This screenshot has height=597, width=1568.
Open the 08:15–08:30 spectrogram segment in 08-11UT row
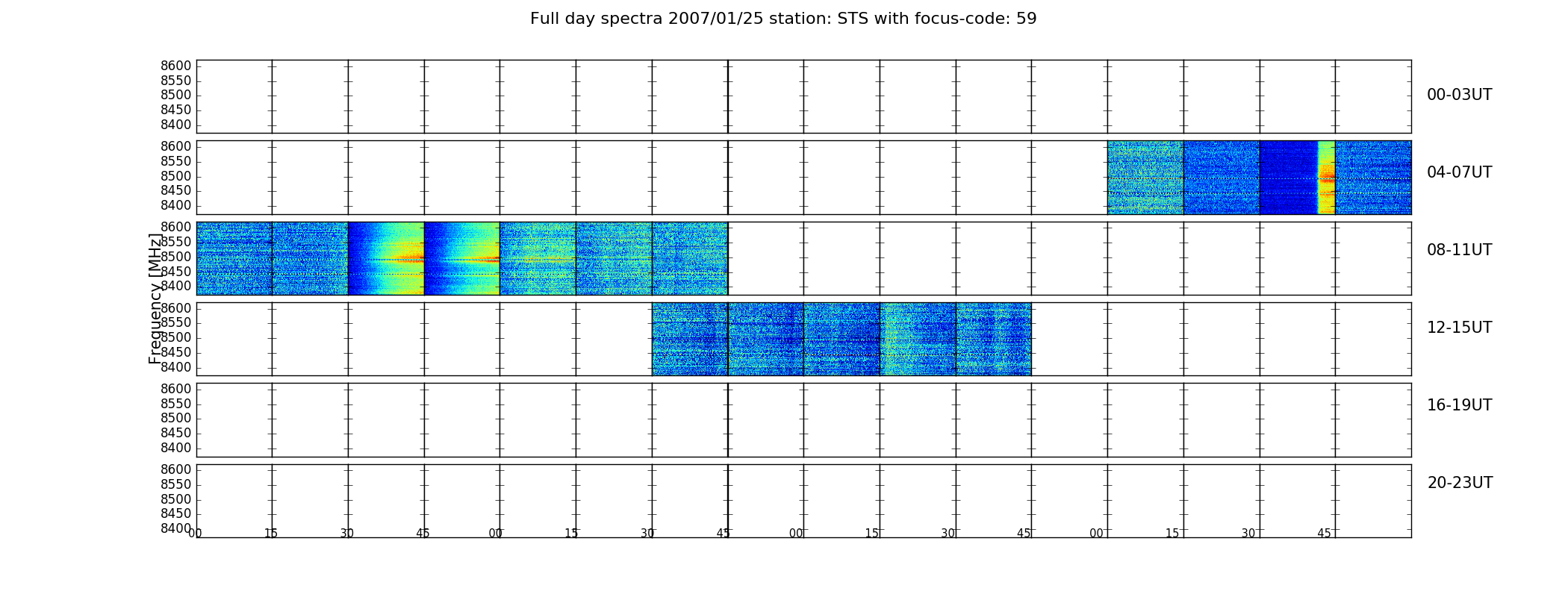pos(310,258)
